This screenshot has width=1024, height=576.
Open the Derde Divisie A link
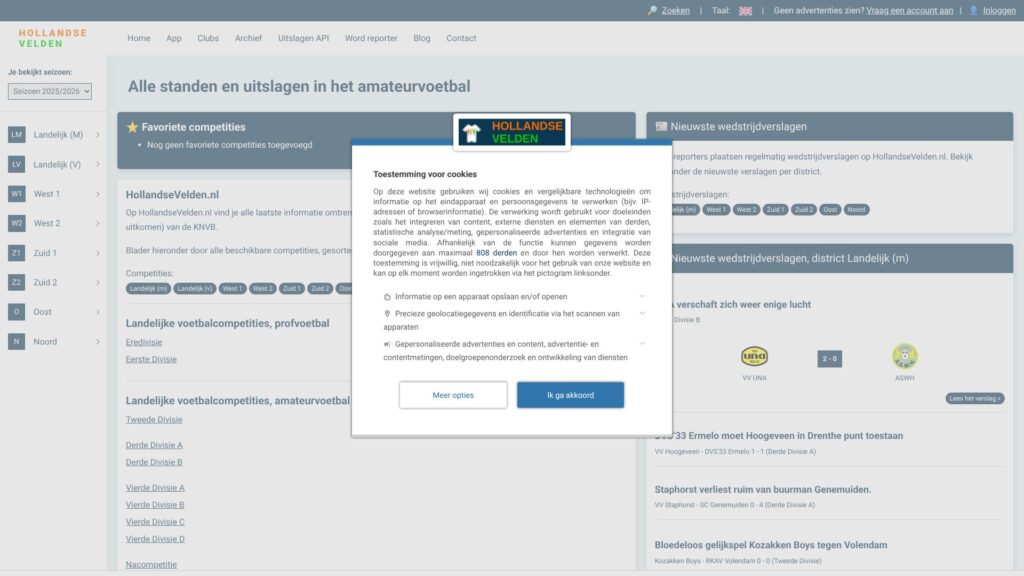click(154, 445)
